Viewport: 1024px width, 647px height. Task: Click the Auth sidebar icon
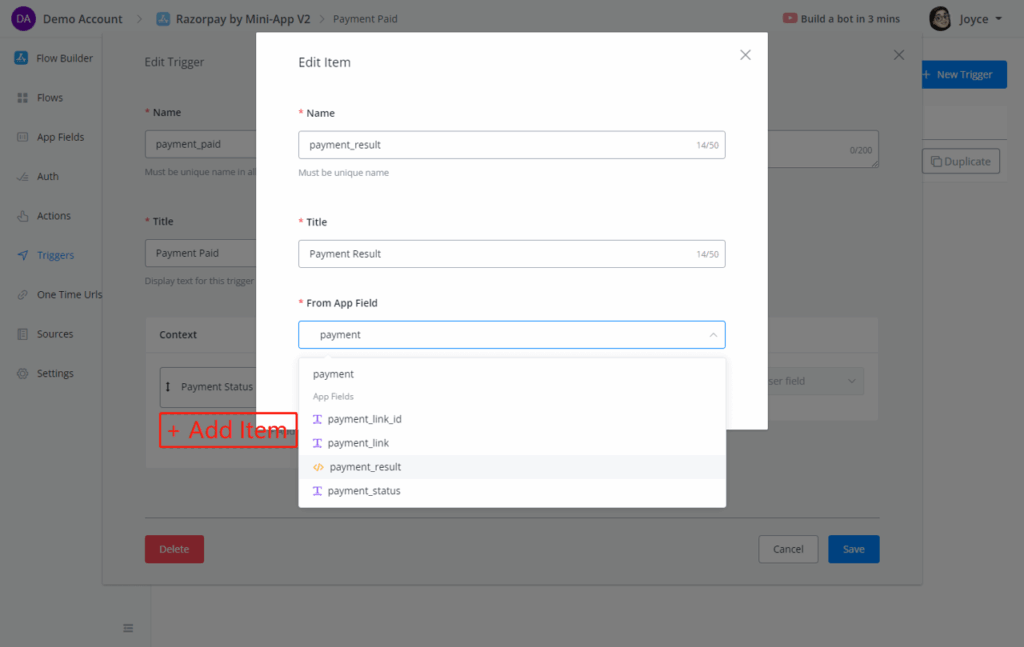[x=22, y=177]
